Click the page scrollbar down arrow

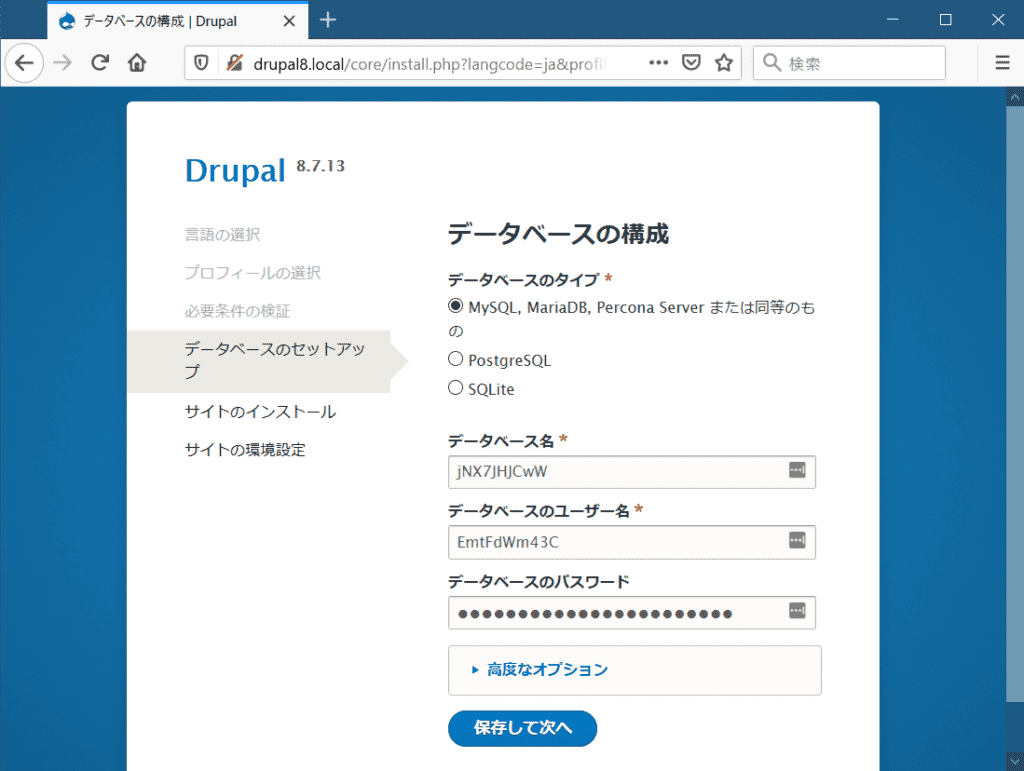1015,762
